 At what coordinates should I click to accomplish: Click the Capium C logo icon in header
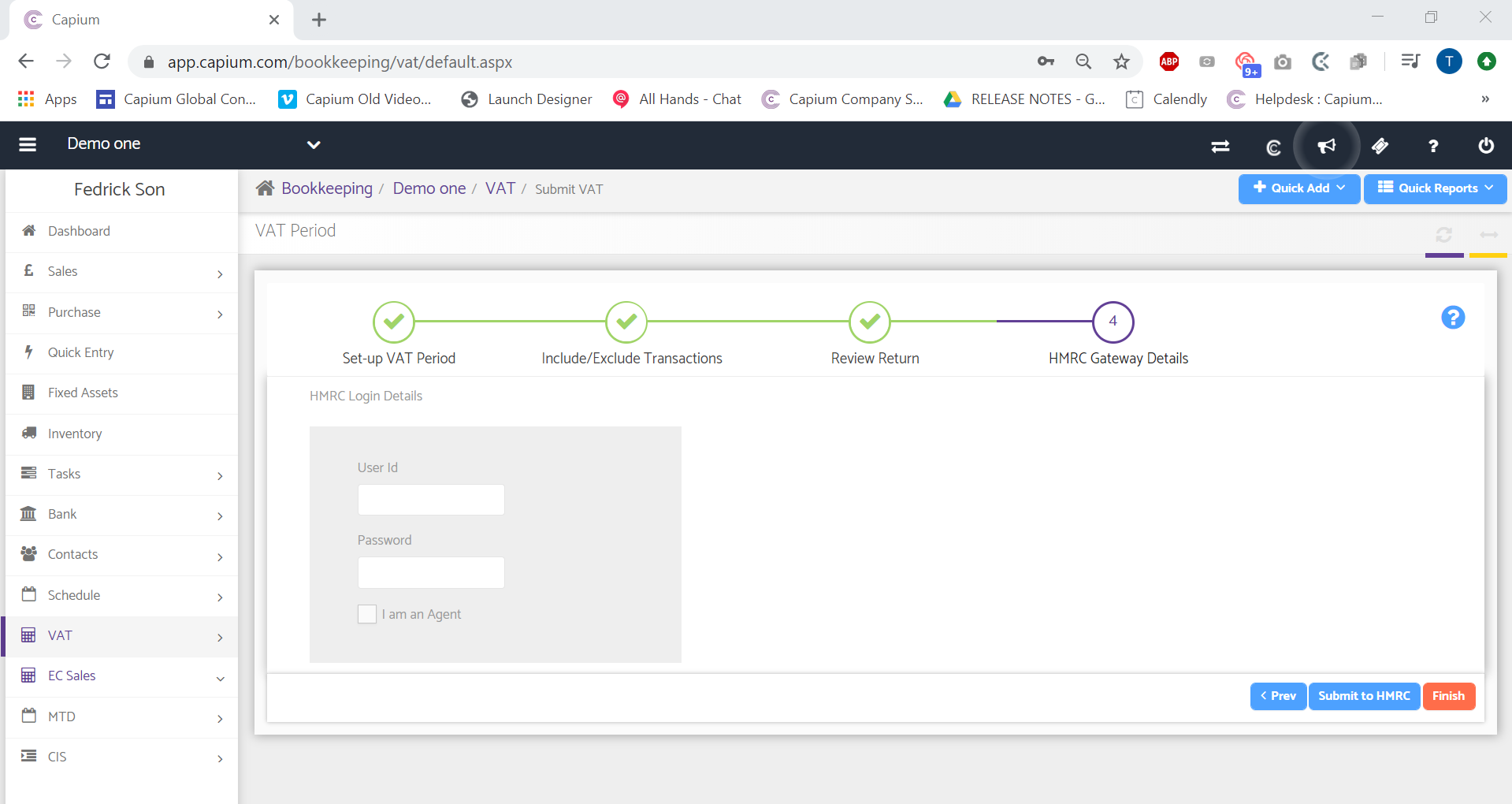[1273, 147]
